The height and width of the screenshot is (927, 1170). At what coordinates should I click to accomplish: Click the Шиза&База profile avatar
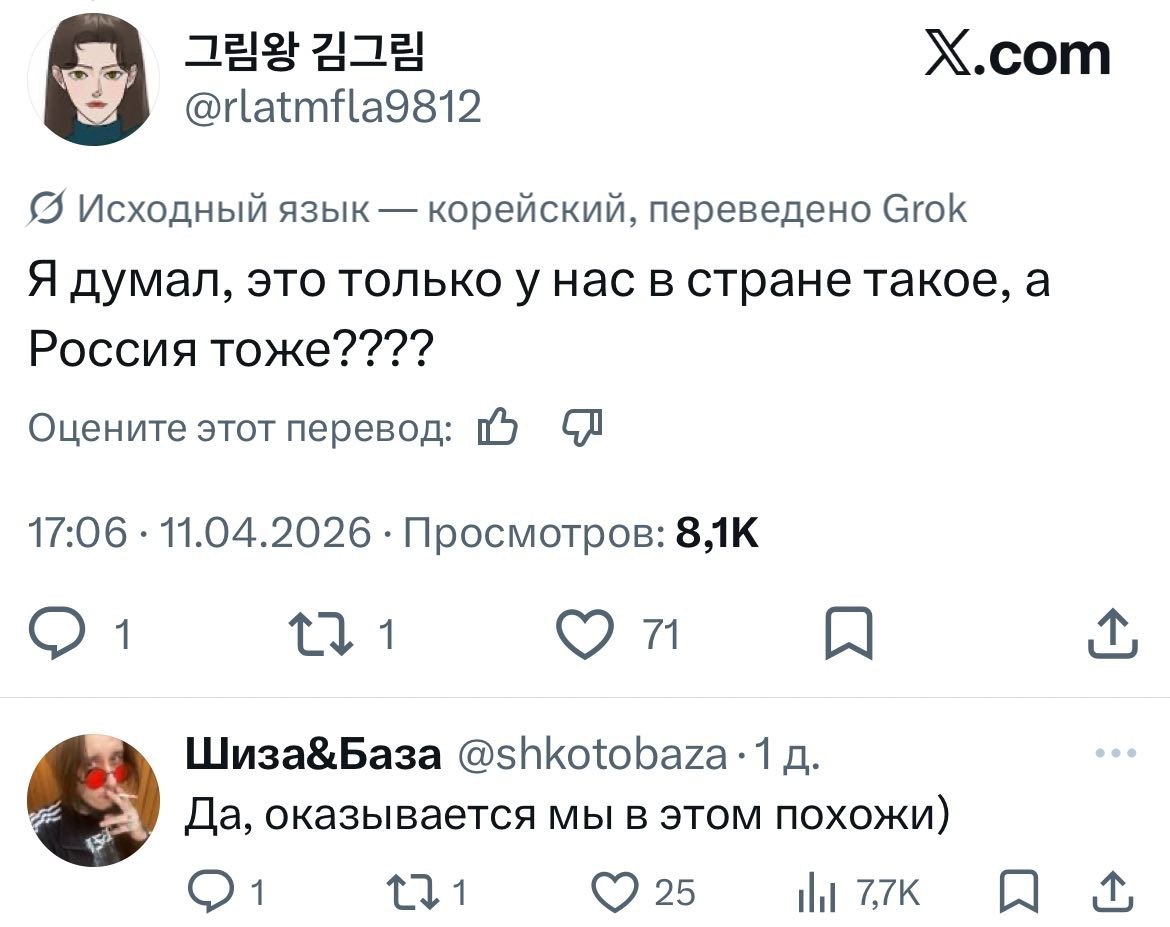click(92, 799)
